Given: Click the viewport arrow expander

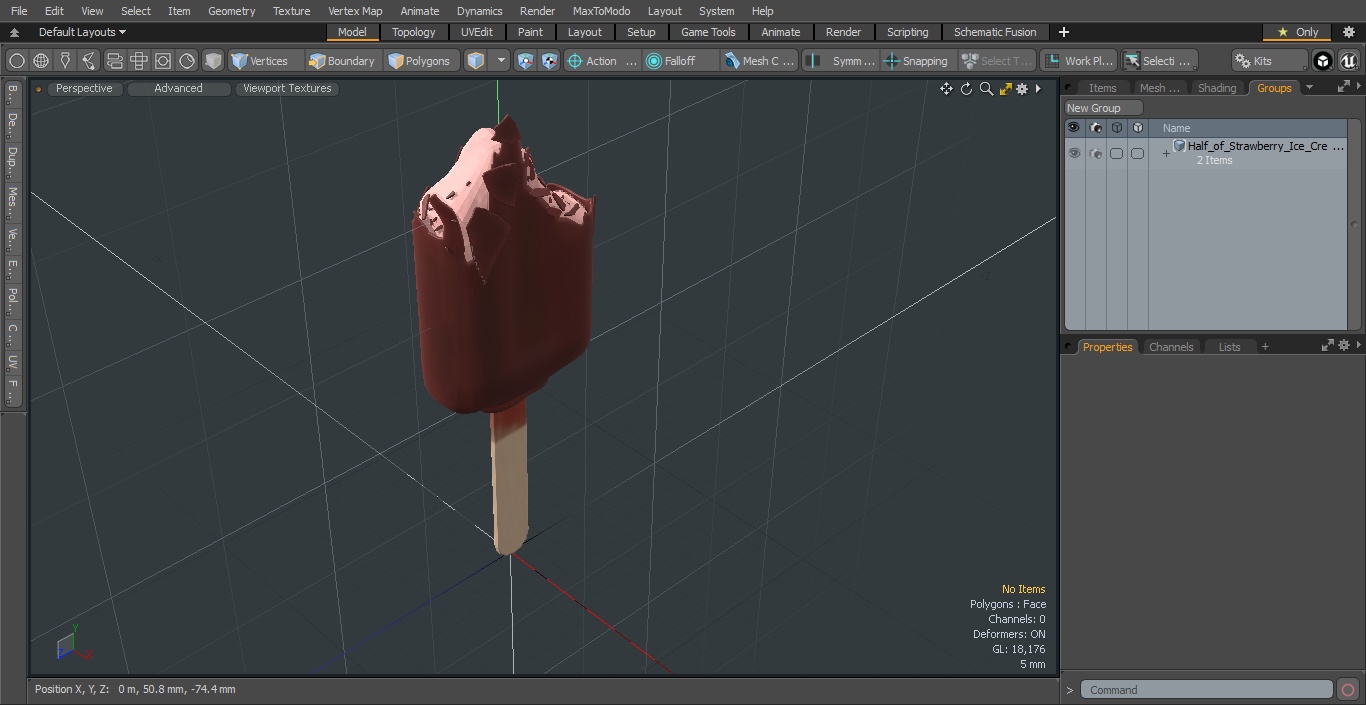Looking at the screenshot, I should (1038, 89).
